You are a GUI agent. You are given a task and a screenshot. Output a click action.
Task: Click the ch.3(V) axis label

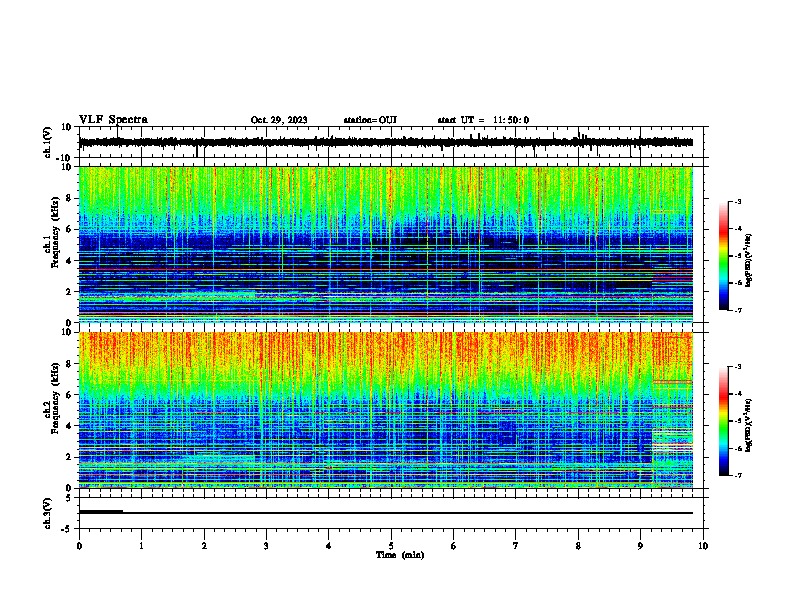(x=47, y=513)
